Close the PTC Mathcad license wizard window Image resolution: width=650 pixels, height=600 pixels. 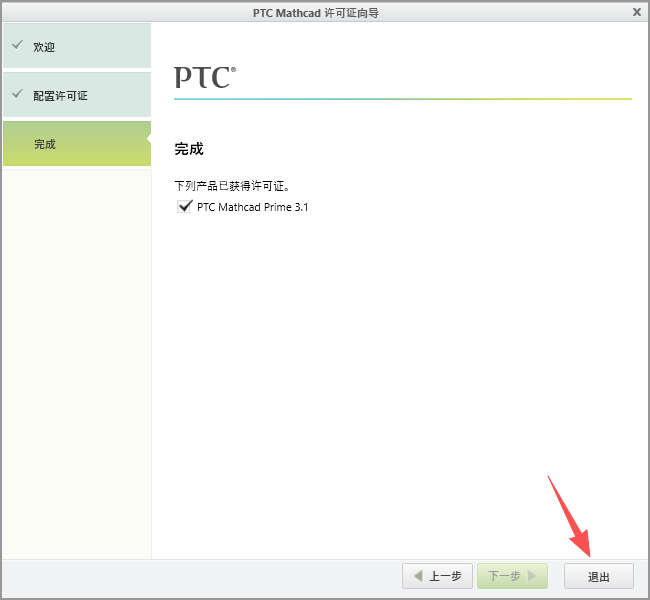tap(637, 12)
